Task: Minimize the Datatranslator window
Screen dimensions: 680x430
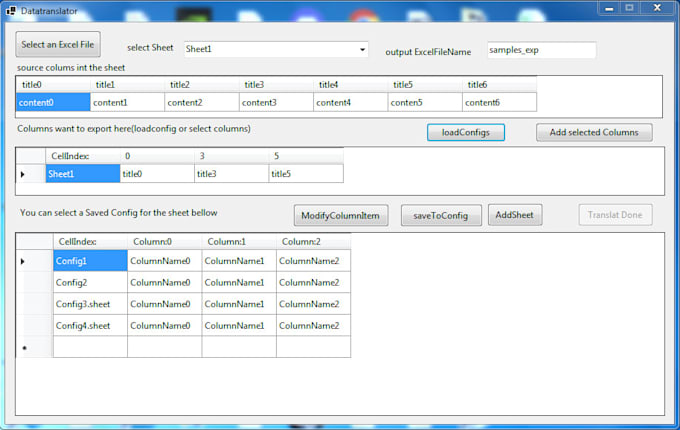Action: [x=609, y=8]
